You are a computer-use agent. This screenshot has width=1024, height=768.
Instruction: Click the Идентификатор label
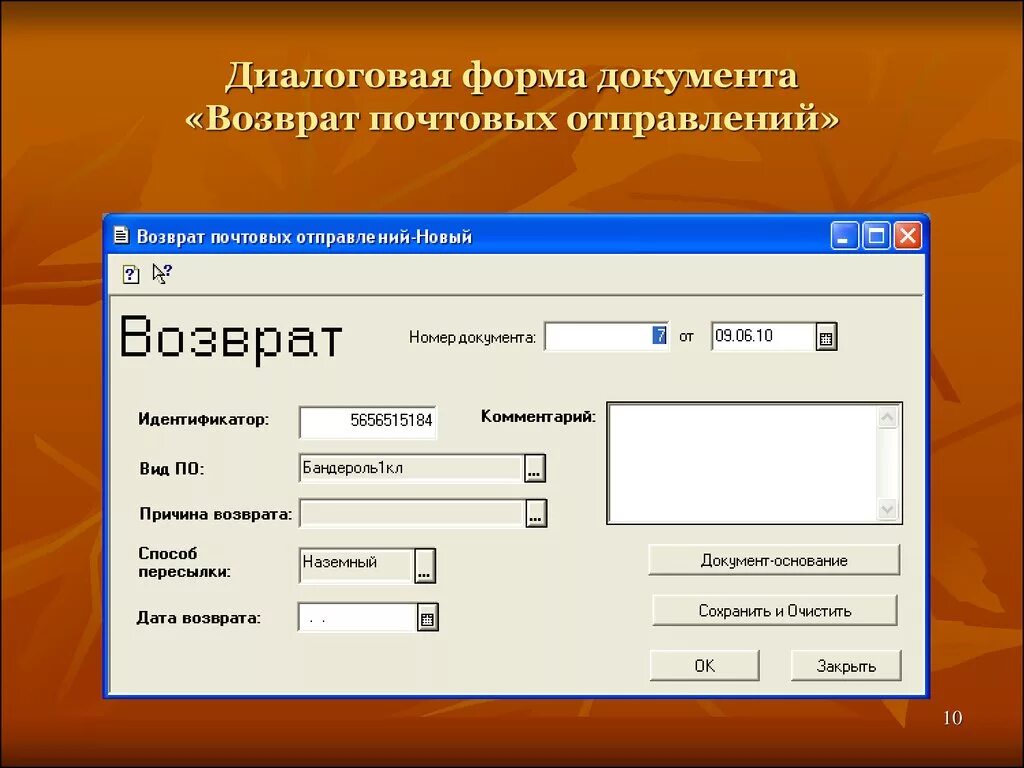point(203,419)
